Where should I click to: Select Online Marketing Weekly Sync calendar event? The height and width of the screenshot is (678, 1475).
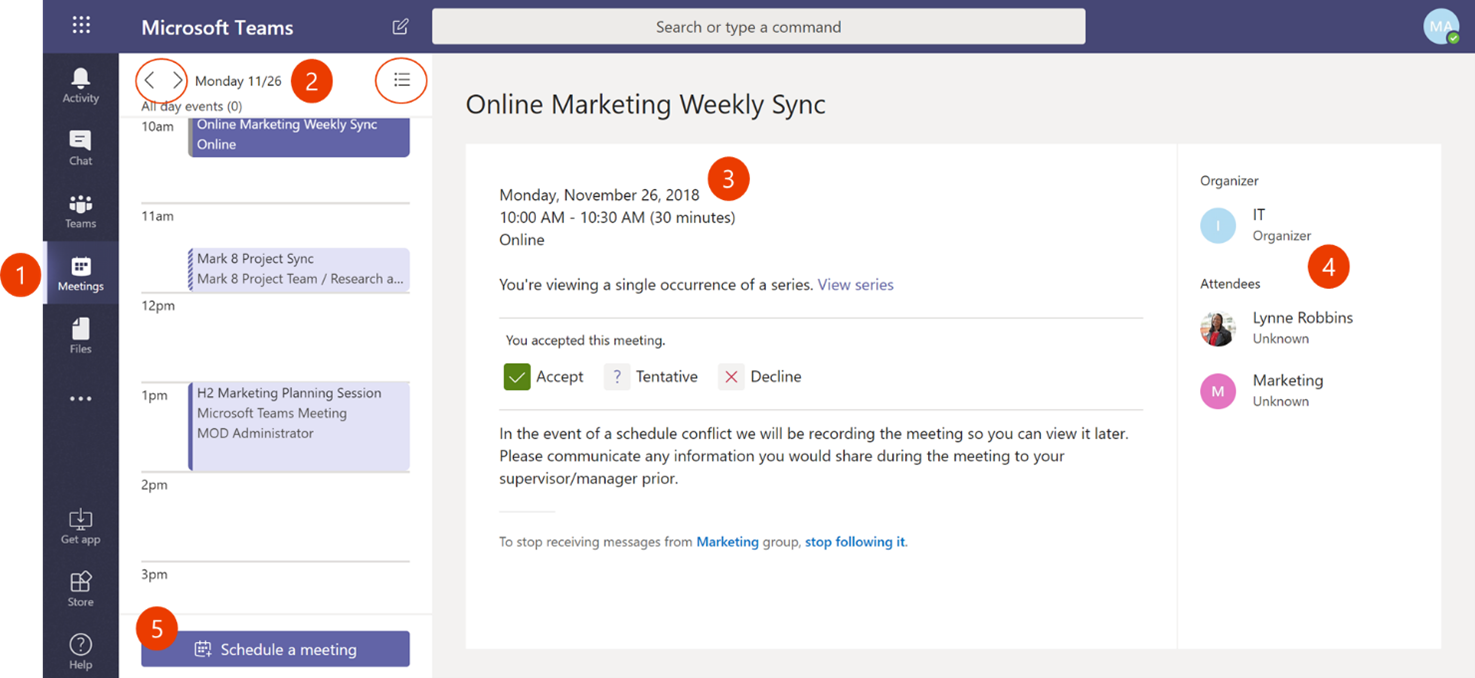299,136
